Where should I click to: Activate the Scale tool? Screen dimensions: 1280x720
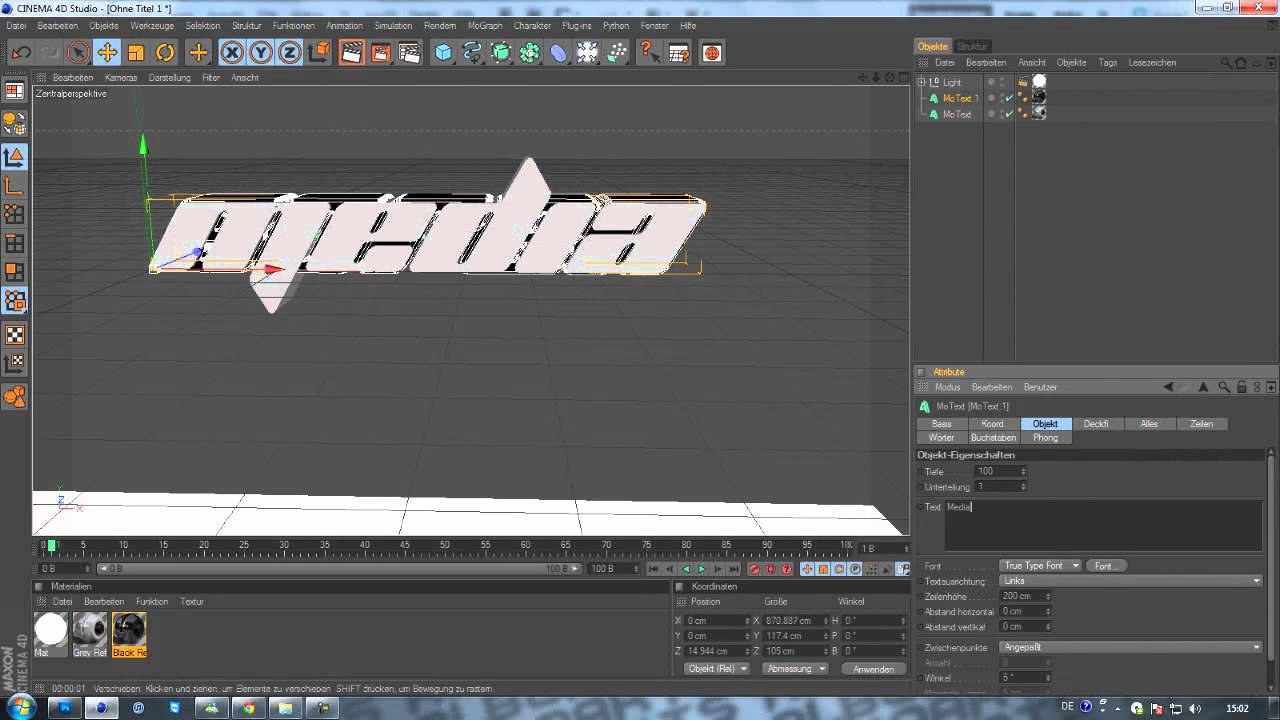(x=136, y=53)
